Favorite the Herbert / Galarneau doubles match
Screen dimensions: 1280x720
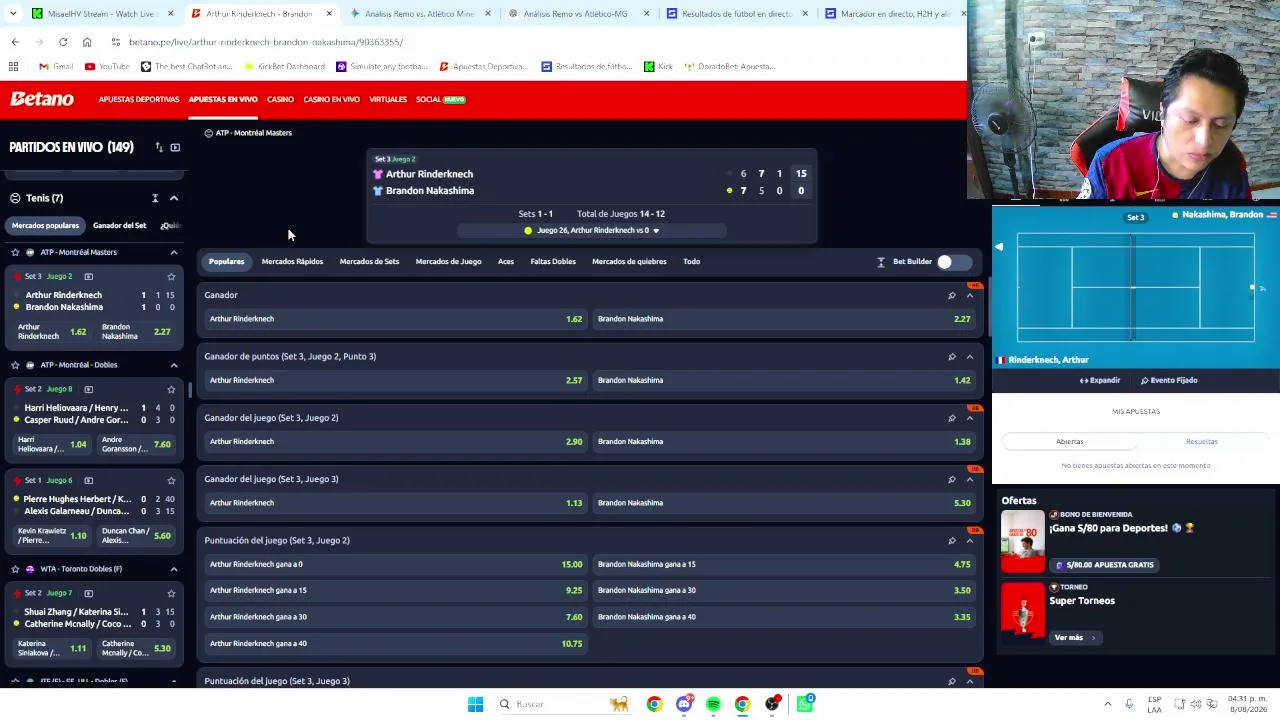[171, 480]
